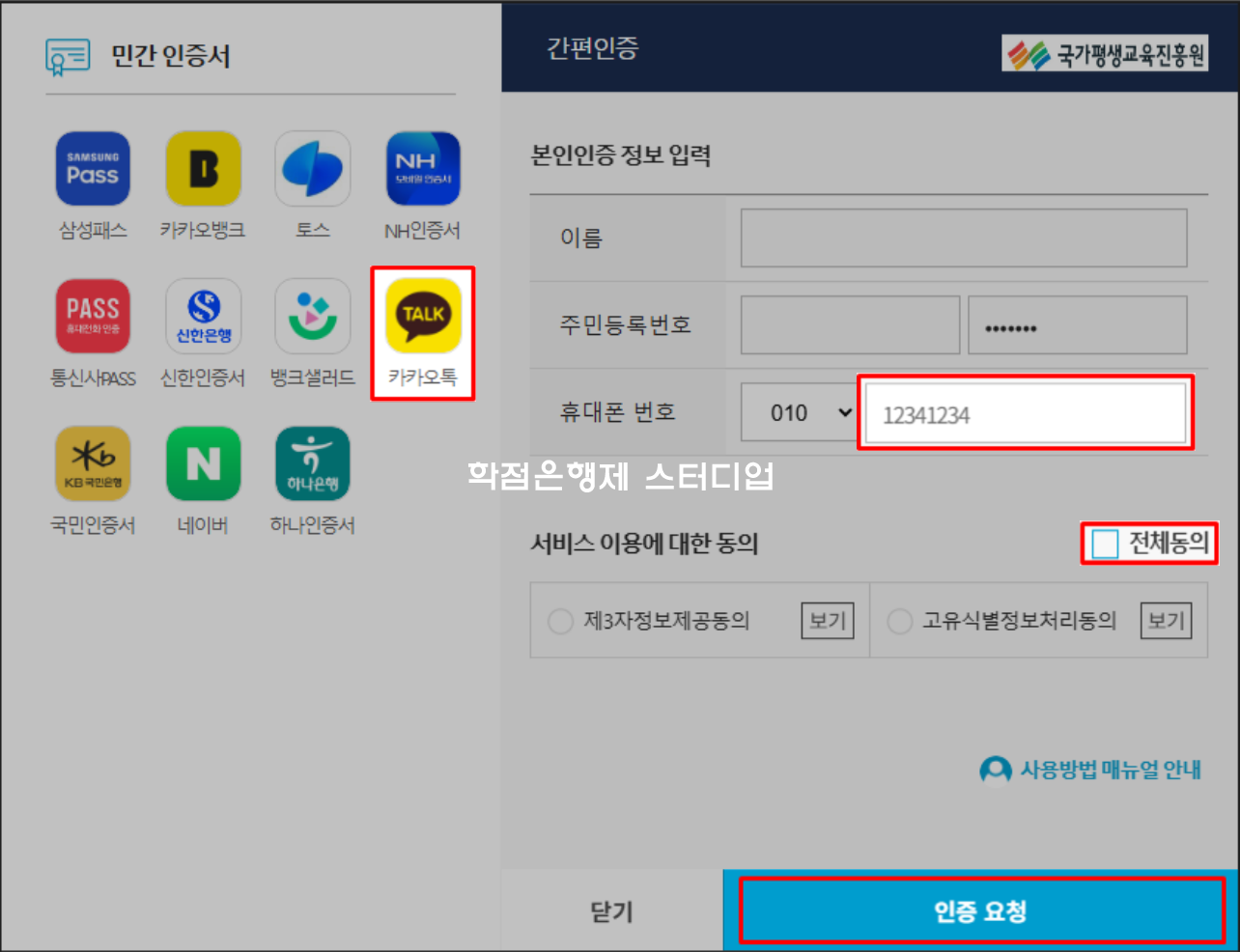Click the 닫기 button
Screen dimensions: 1240x952
612,910
